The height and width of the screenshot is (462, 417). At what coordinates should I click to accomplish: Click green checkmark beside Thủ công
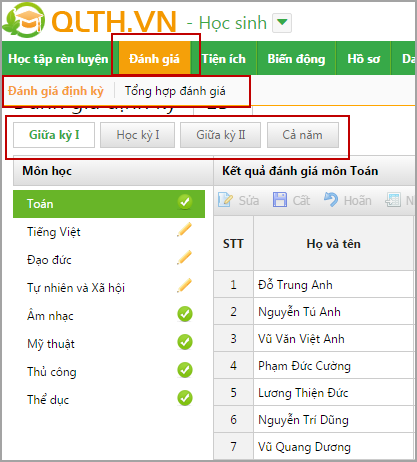click(x=185, y=370)
